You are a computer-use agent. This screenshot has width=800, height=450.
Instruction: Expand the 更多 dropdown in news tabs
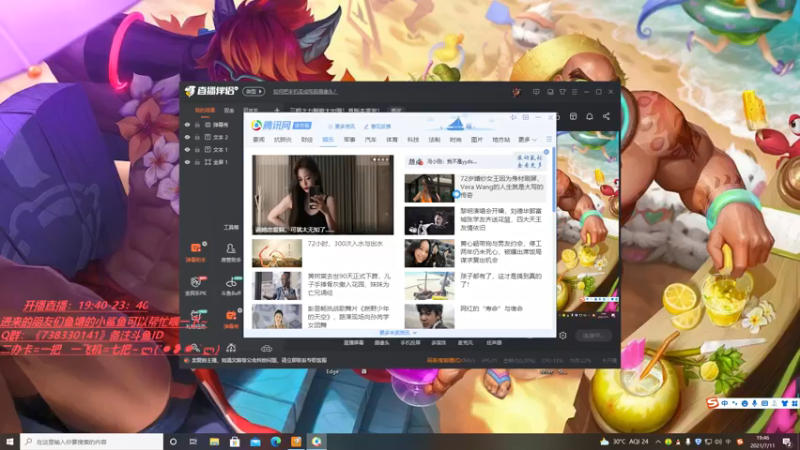527,140
